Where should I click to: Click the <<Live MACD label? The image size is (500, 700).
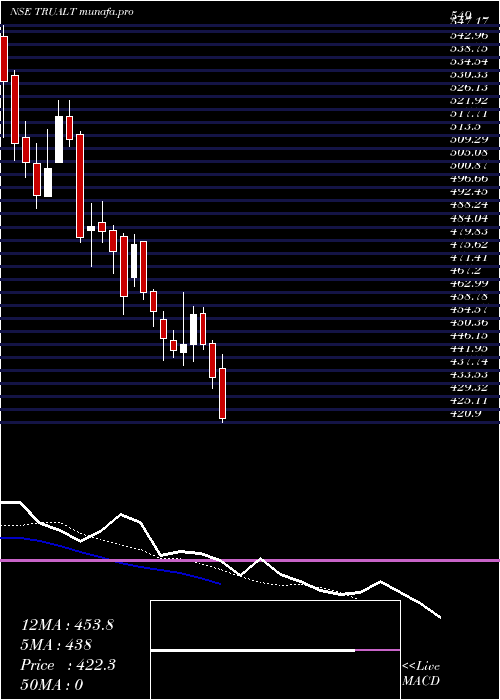coord(421,674)
